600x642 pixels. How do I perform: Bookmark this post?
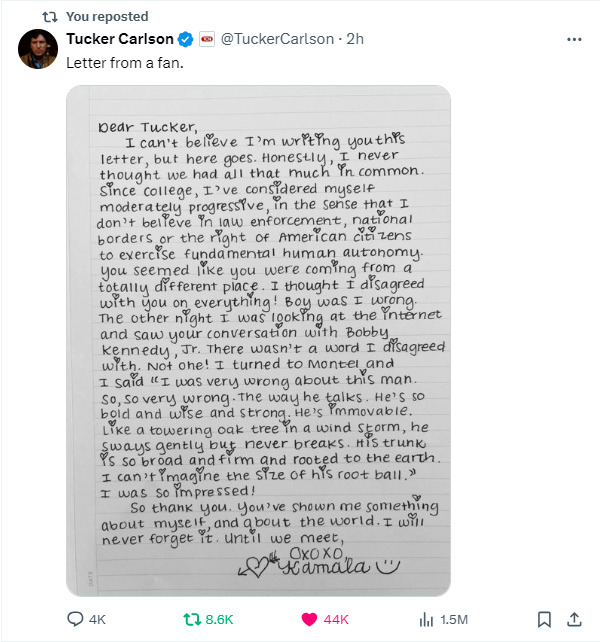[x=544, y=619]
